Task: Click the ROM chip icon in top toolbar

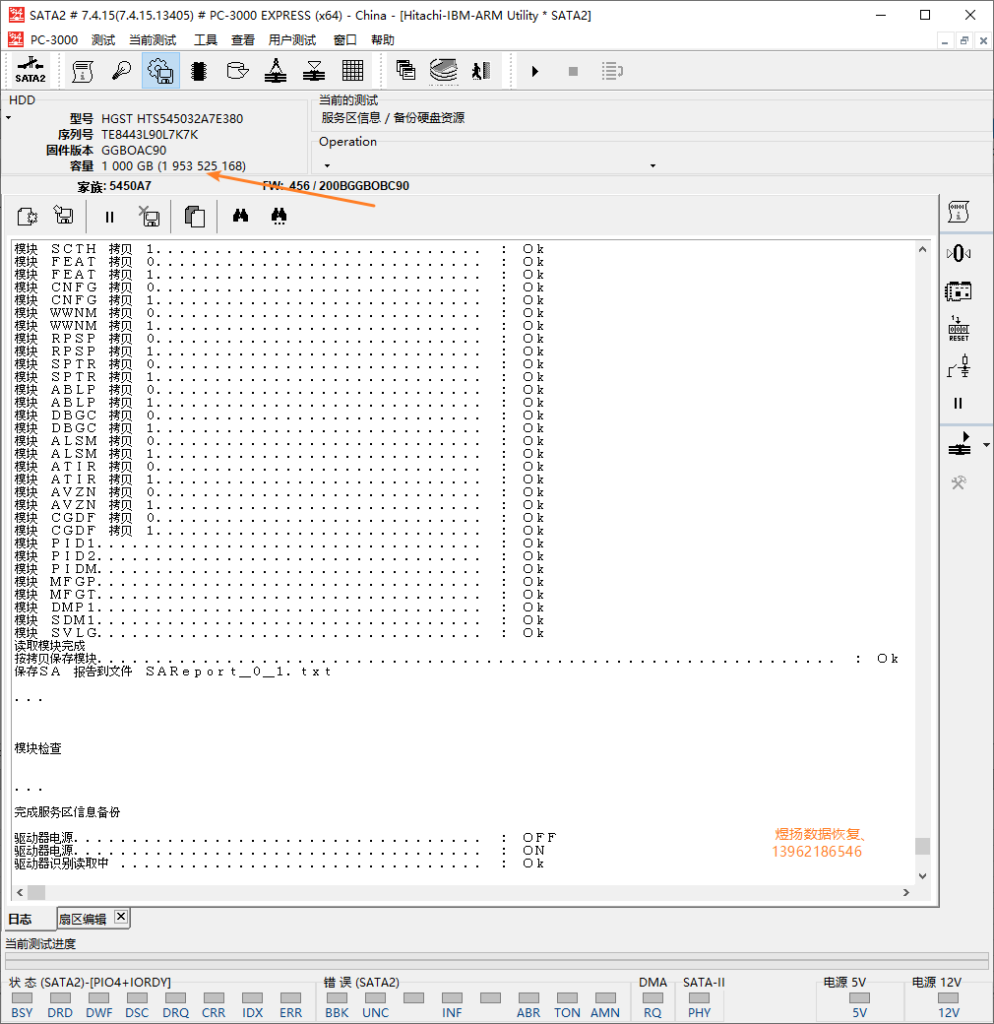Action: pos(199,71)
